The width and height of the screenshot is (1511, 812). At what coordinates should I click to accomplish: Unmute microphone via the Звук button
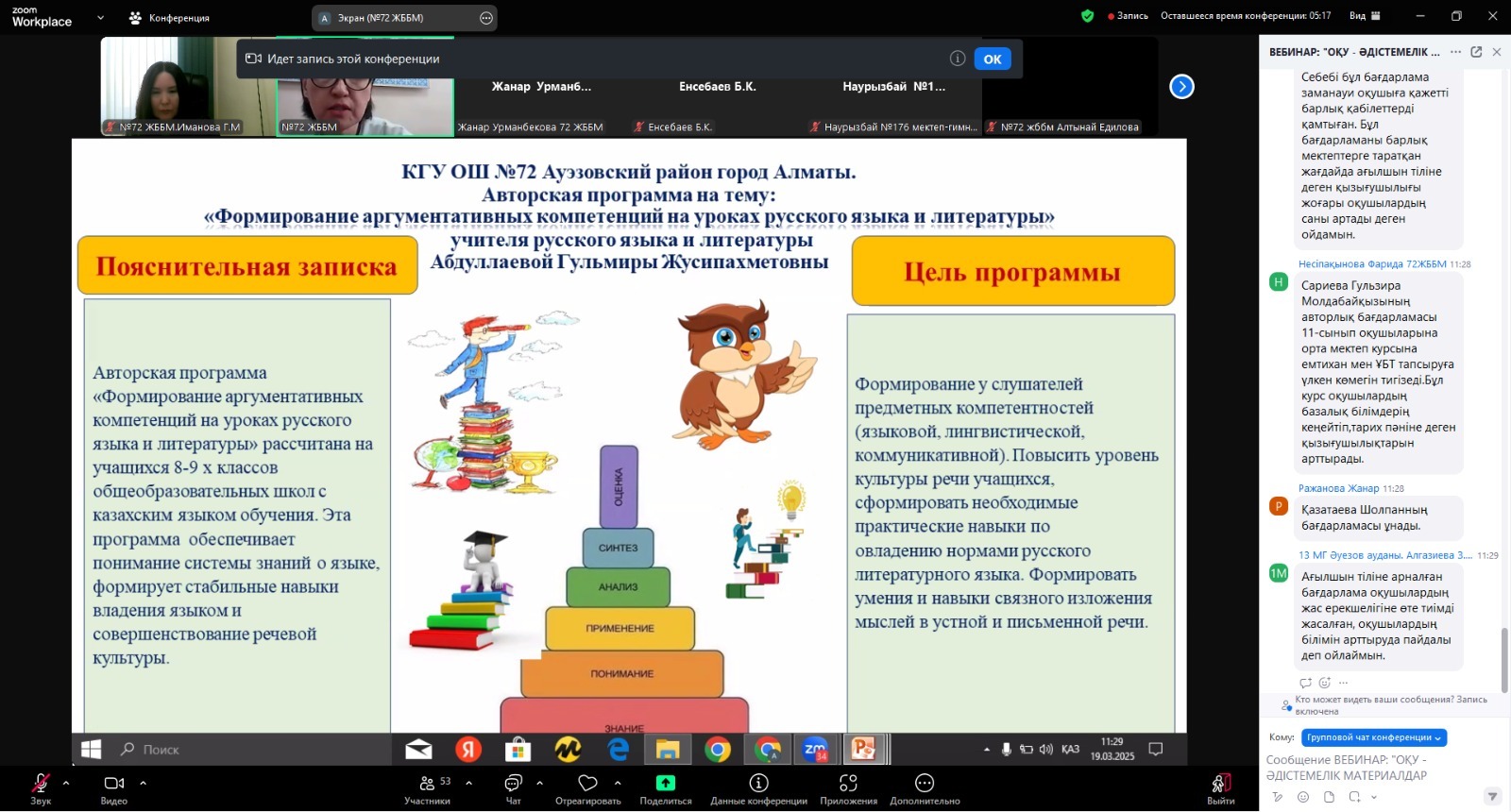pyautogui.click(x=41, y=784)
